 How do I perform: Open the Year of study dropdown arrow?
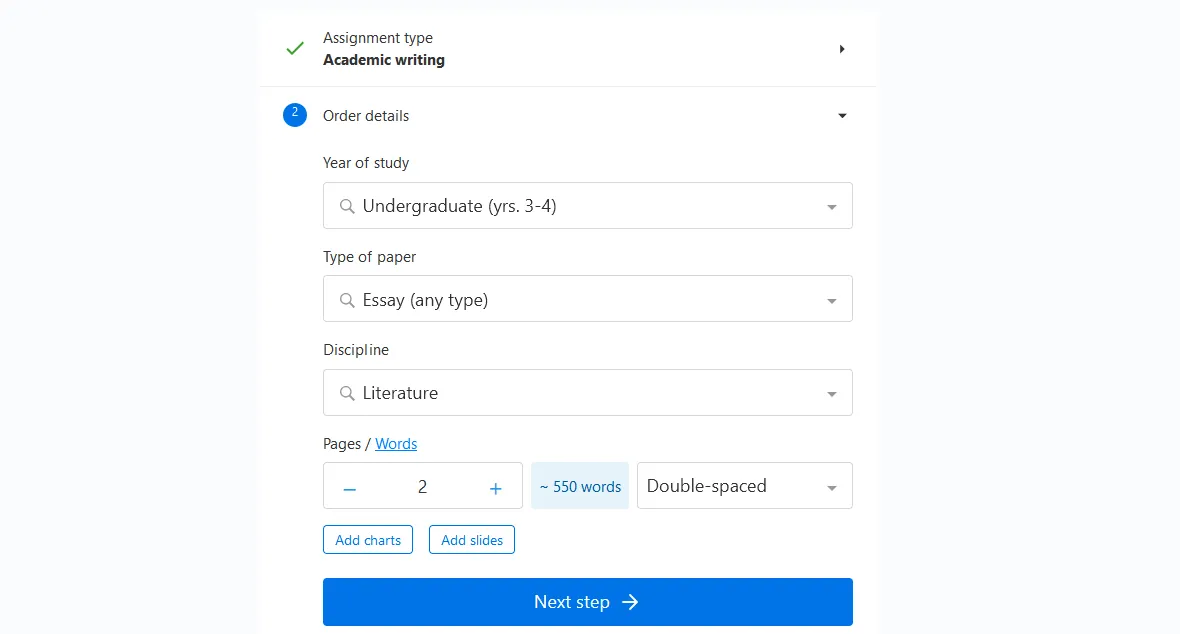(x=832, y=207)
